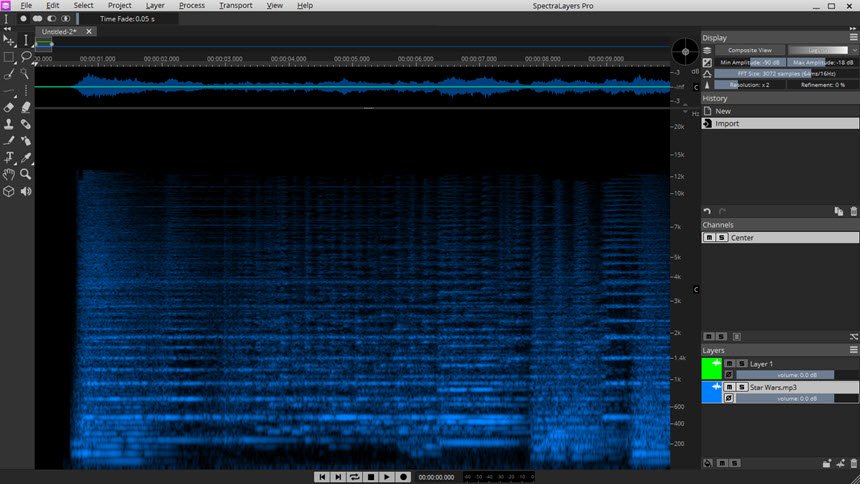Click the undo arrow in History panel
860x484 pixels.
pos(707,211)
